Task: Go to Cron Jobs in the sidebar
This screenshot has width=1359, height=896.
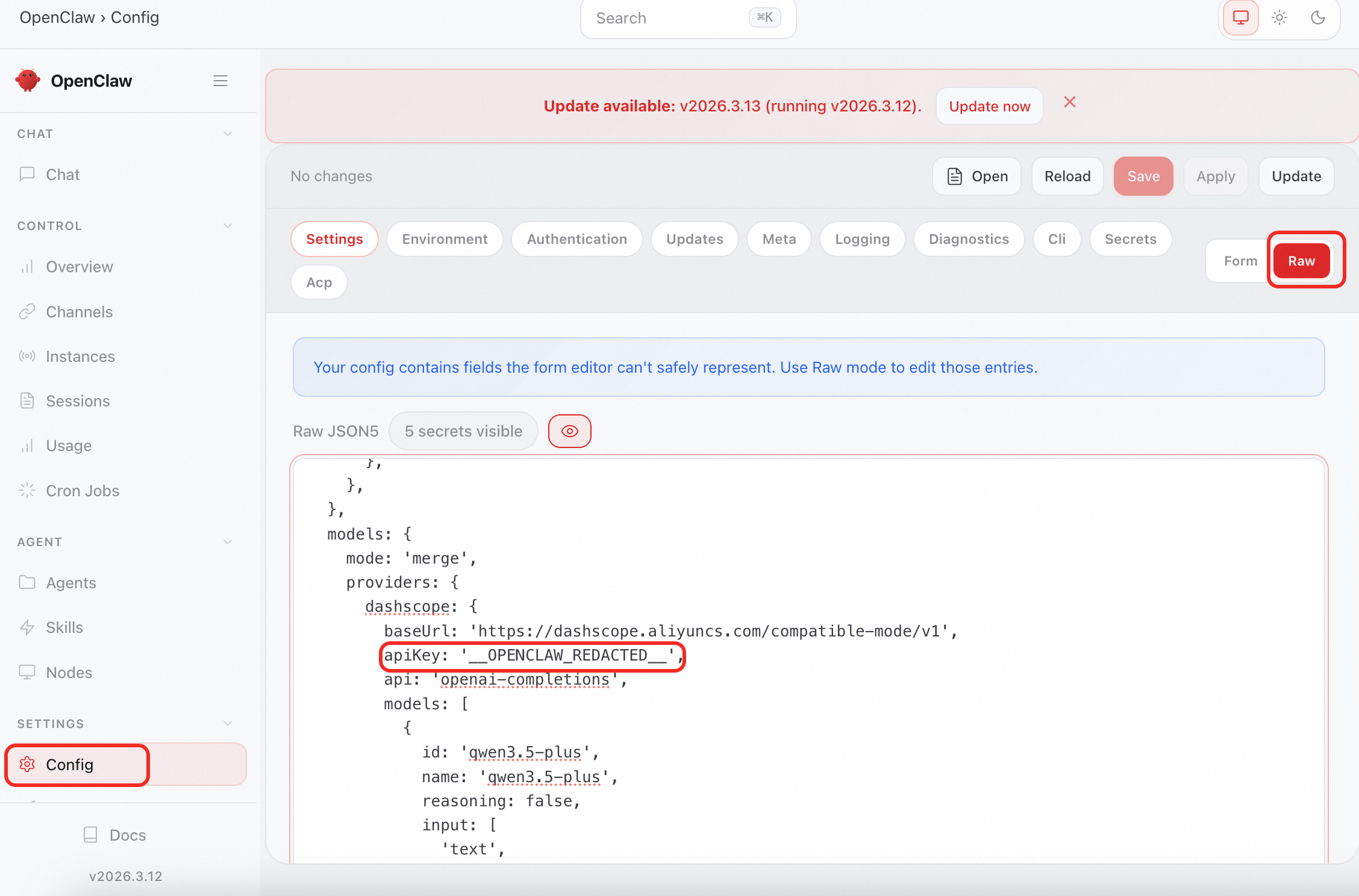Action: click(x=125, y=490)
